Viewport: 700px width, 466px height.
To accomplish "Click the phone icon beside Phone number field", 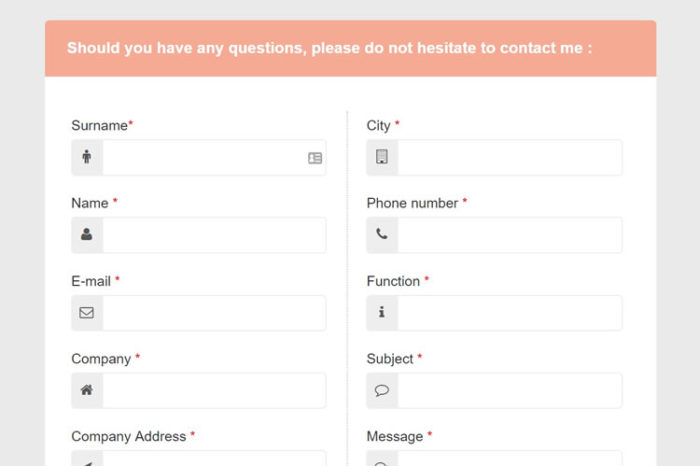I will click(x=382, y=235).
